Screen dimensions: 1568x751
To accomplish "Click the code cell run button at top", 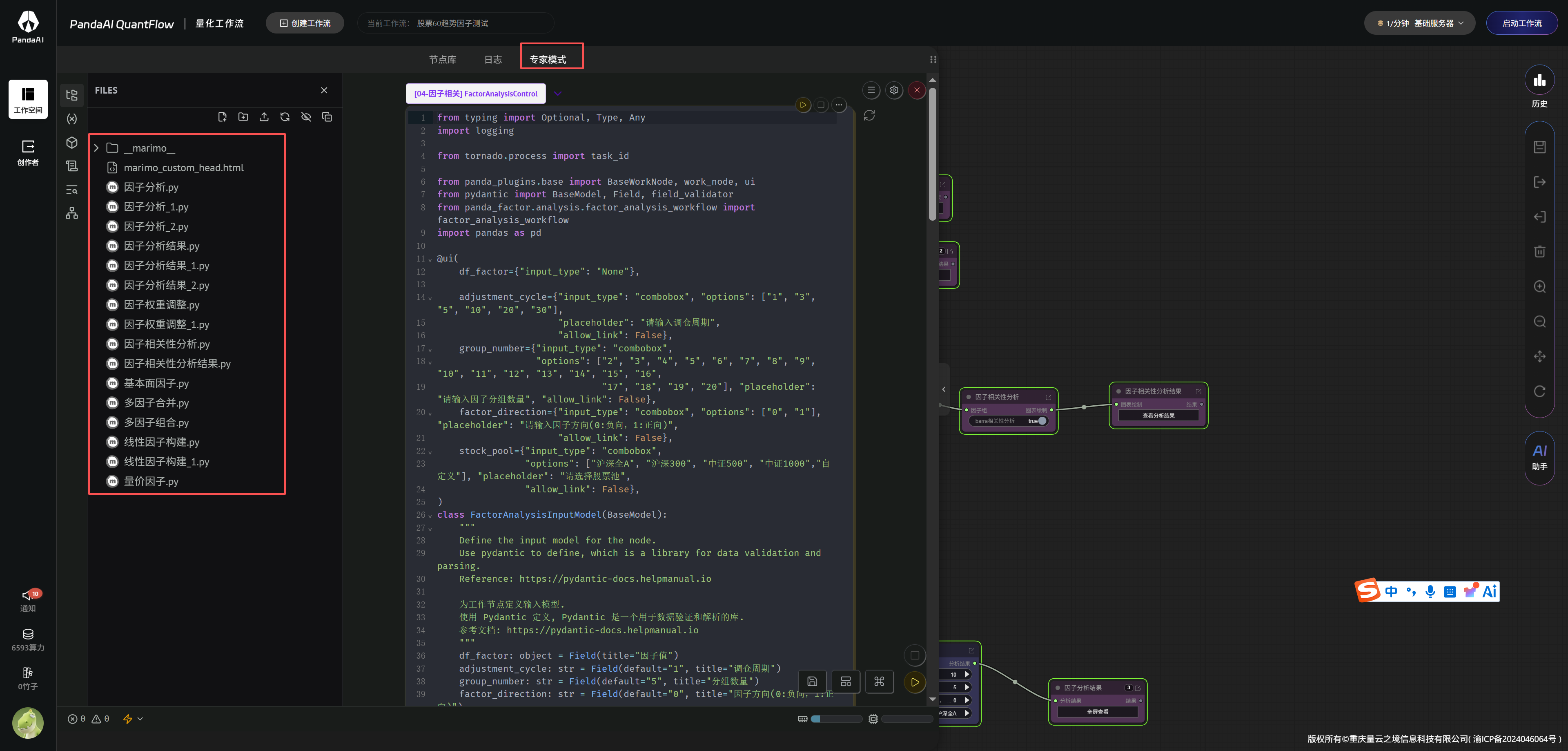I will [803, 105].
